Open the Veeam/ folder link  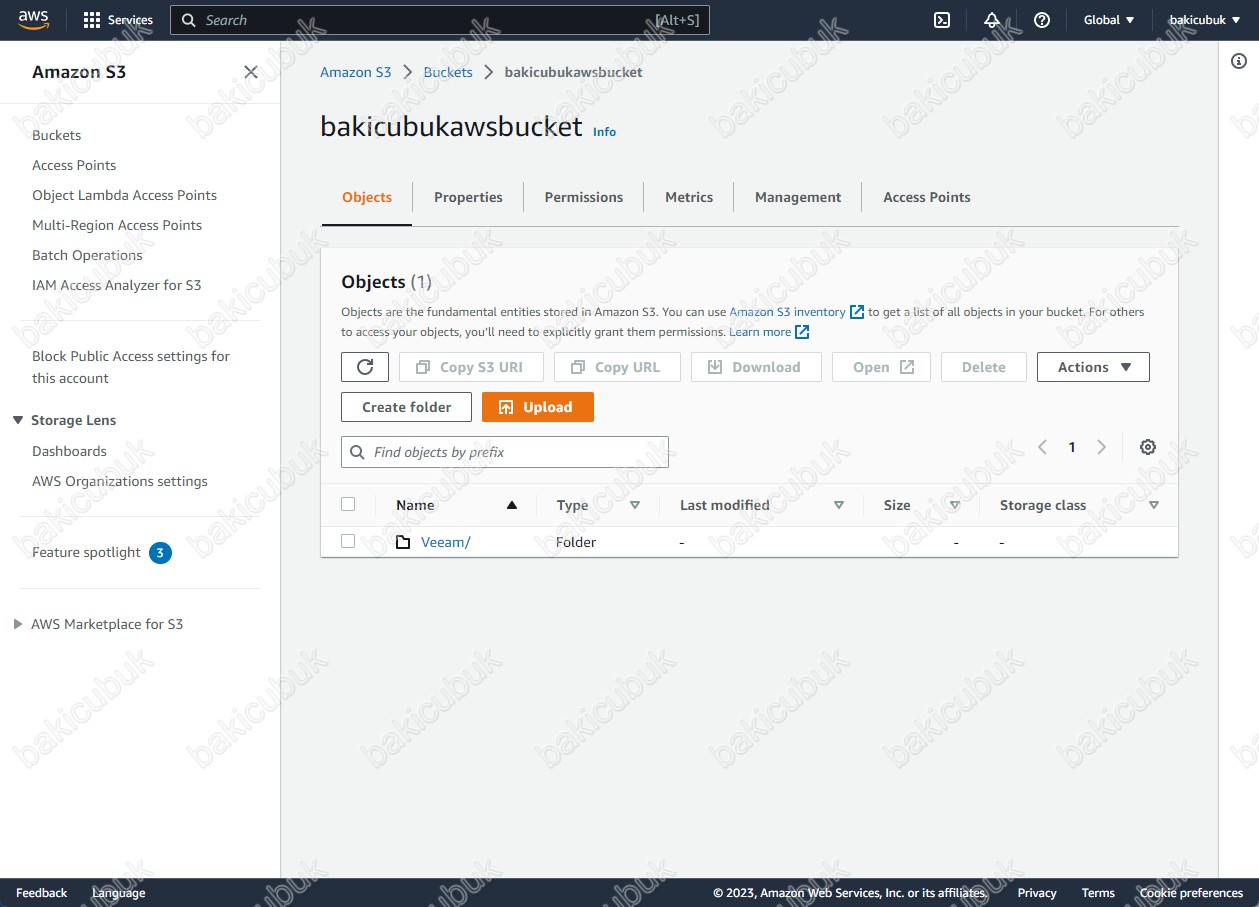pyautogui.click(x=446, y=542)
